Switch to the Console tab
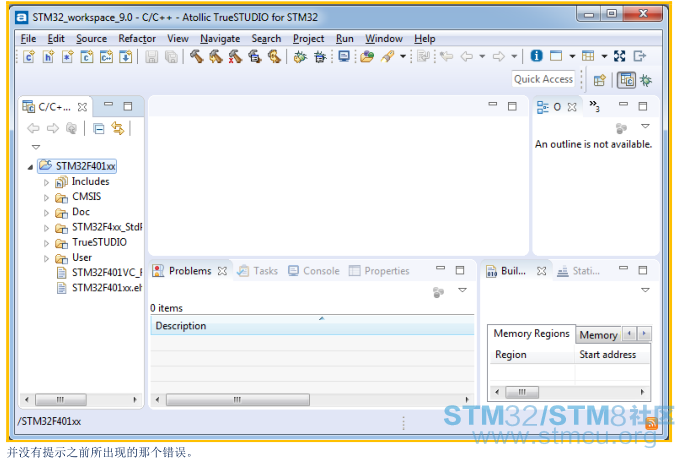 pyautogui.click(x=314, y=271)
